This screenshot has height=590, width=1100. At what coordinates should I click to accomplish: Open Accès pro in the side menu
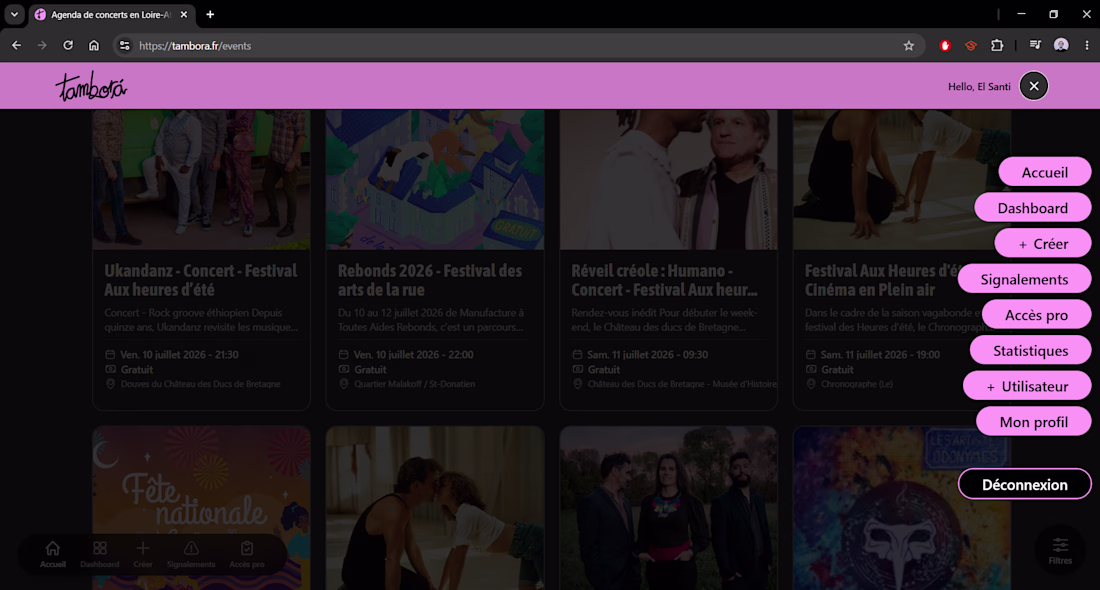tap(1036, 315)
